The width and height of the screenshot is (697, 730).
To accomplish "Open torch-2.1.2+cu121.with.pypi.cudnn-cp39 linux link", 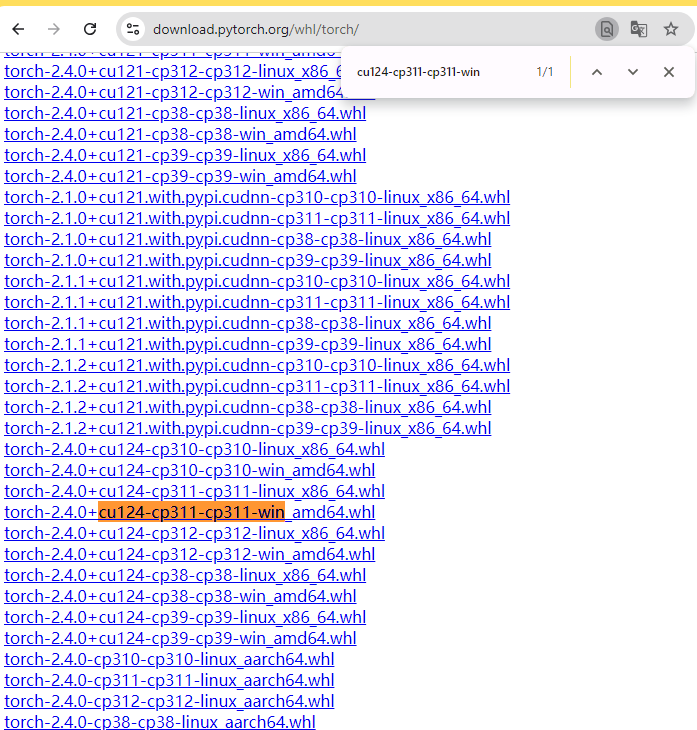I will (x=248, y=428).
